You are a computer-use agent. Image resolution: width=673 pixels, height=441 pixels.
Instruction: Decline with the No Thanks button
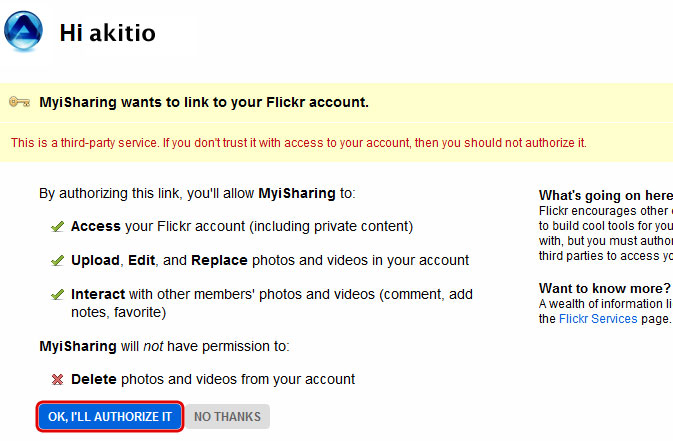227,417
